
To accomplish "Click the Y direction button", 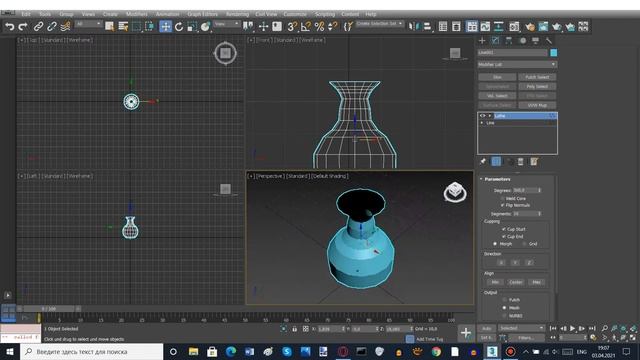I will point(516,262).
